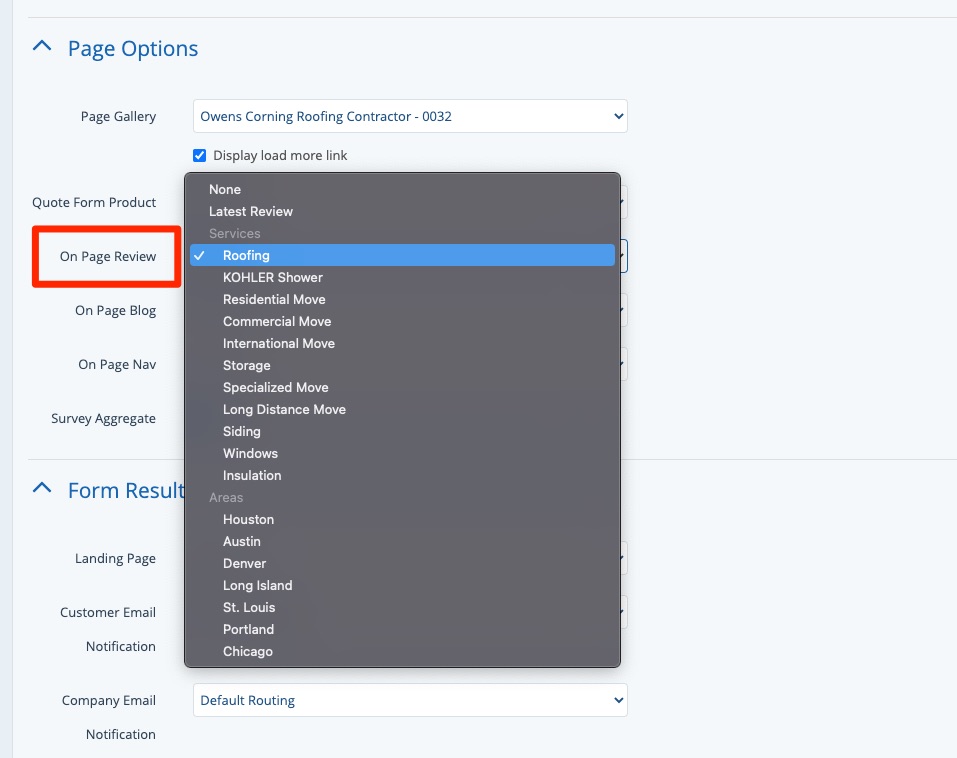Pick Denver from the Areas list
957x758 pixels.
(x=245, y=563)
